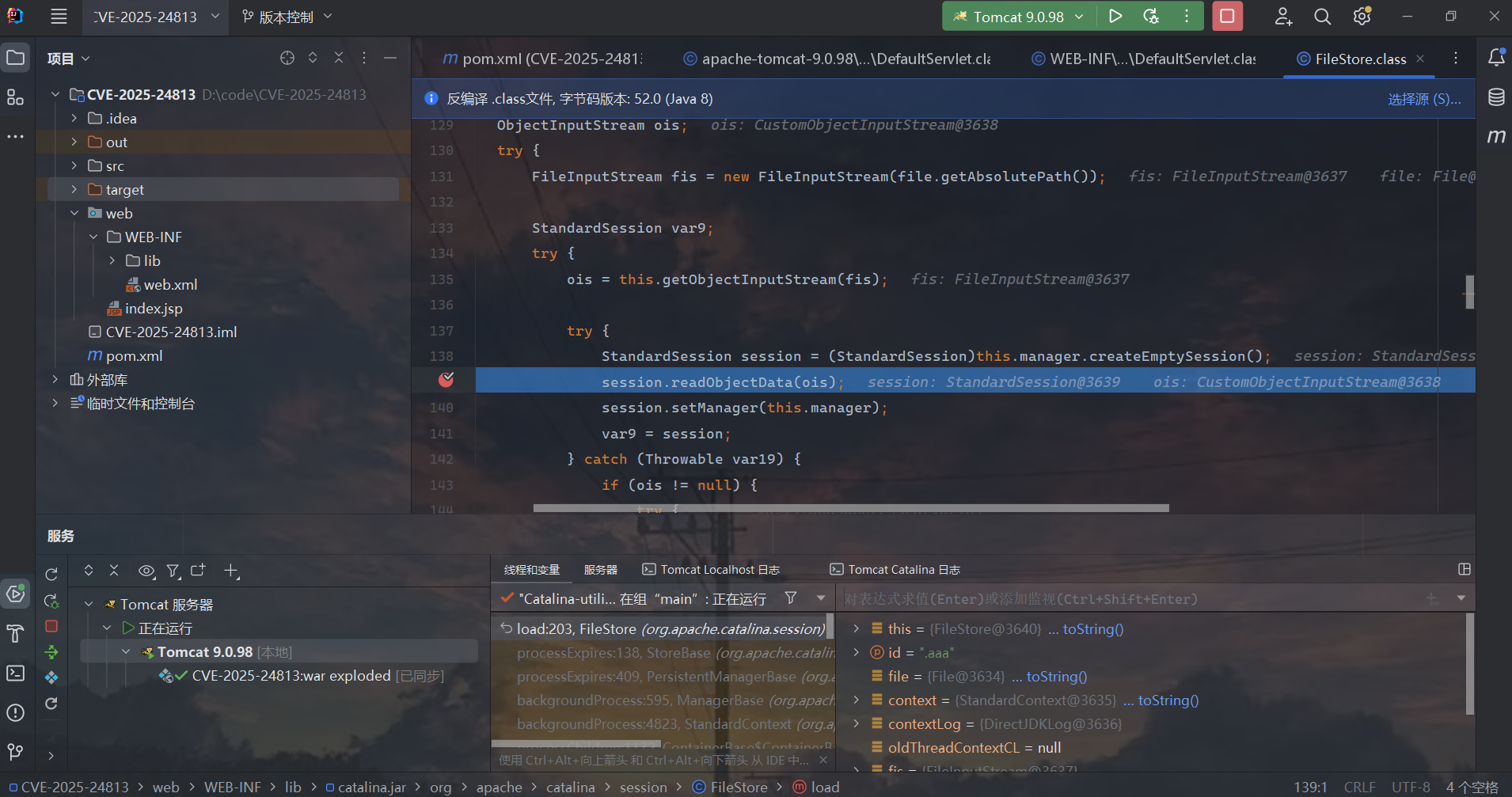Open the version control dropdown

287,17
